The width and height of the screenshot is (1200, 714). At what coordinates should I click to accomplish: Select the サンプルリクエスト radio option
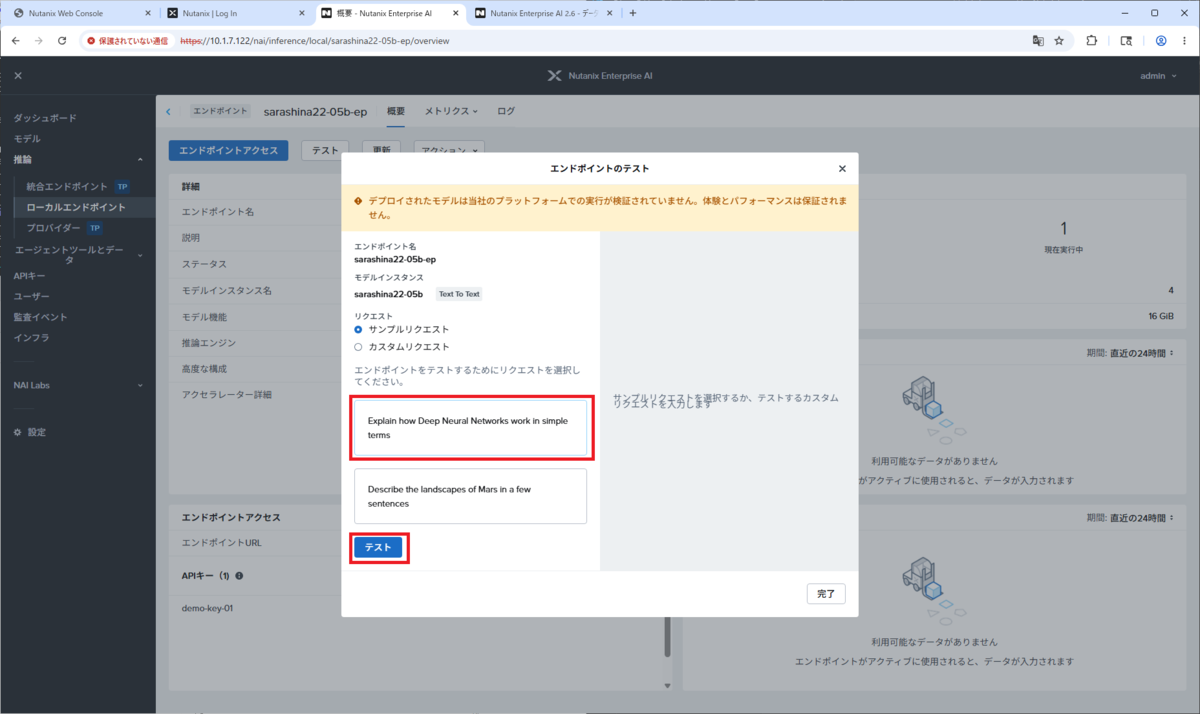(402, 329)
